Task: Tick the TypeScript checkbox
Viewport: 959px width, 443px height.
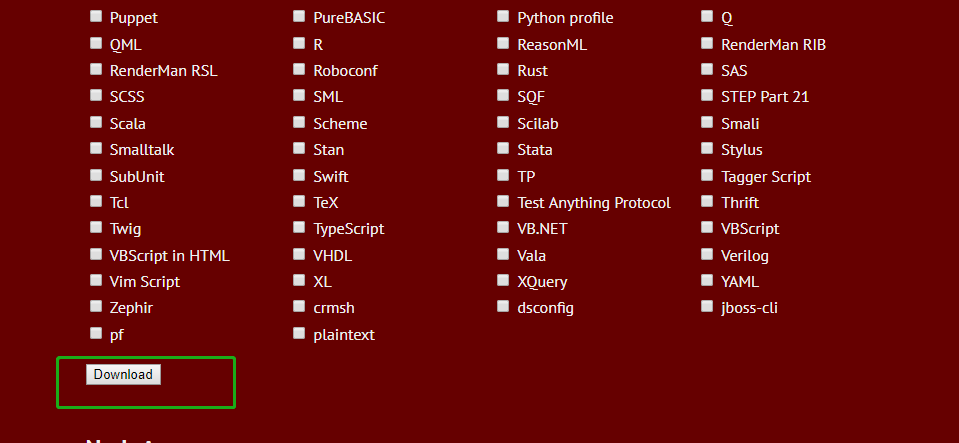Action: tap(299, 228)
